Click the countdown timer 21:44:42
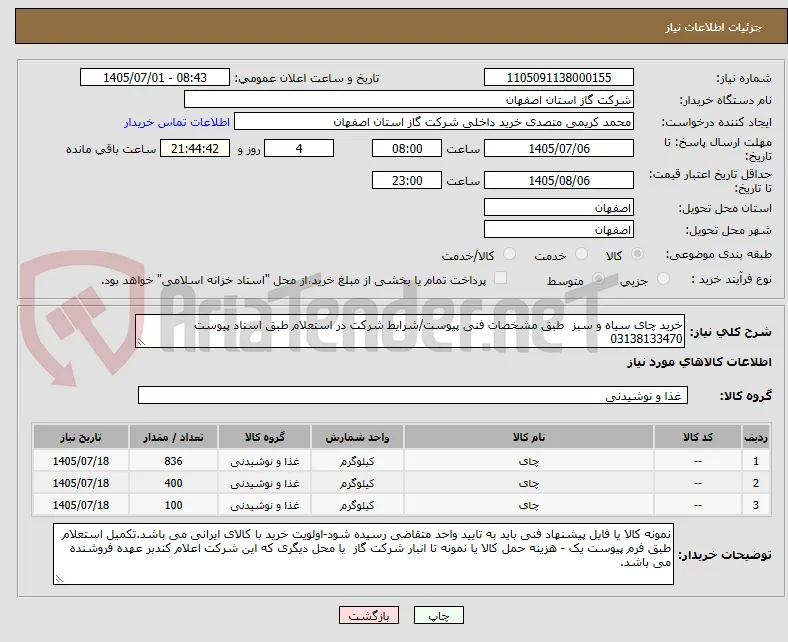 click(195, 148)
